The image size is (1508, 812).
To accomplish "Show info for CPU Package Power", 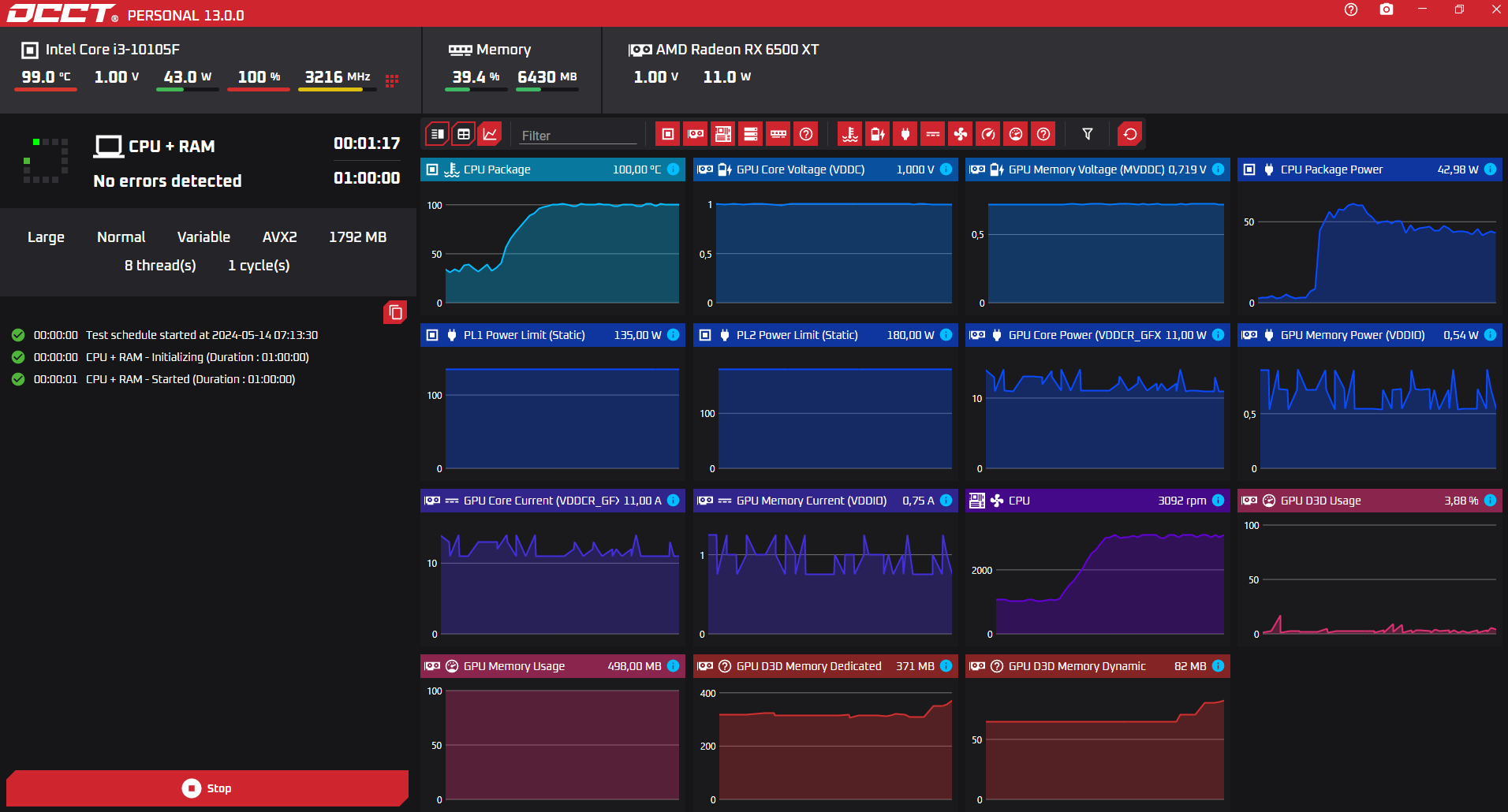I will coord(1491,169).
